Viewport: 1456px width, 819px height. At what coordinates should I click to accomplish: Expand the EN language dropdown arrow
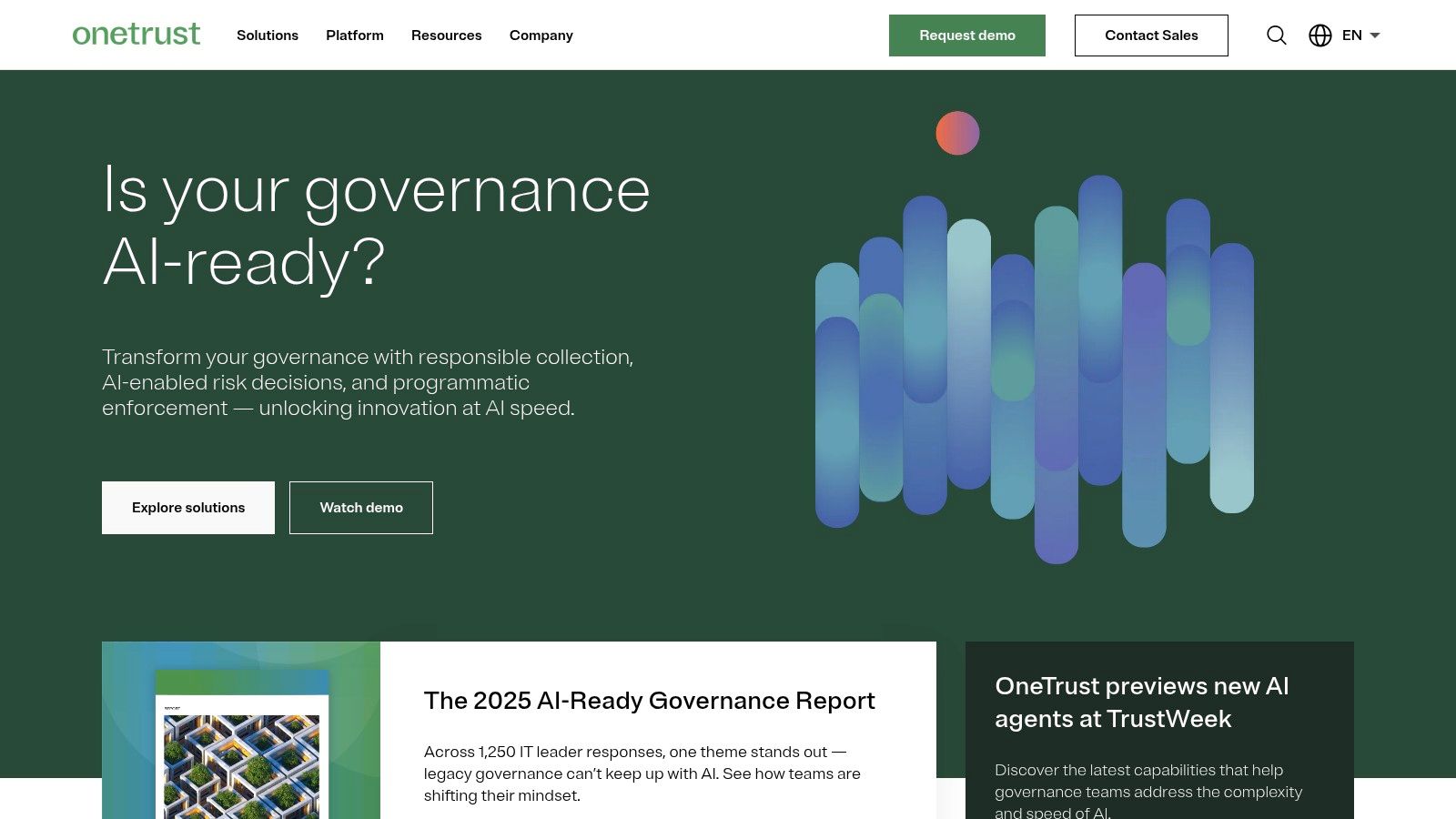(x=1375, y=35)
